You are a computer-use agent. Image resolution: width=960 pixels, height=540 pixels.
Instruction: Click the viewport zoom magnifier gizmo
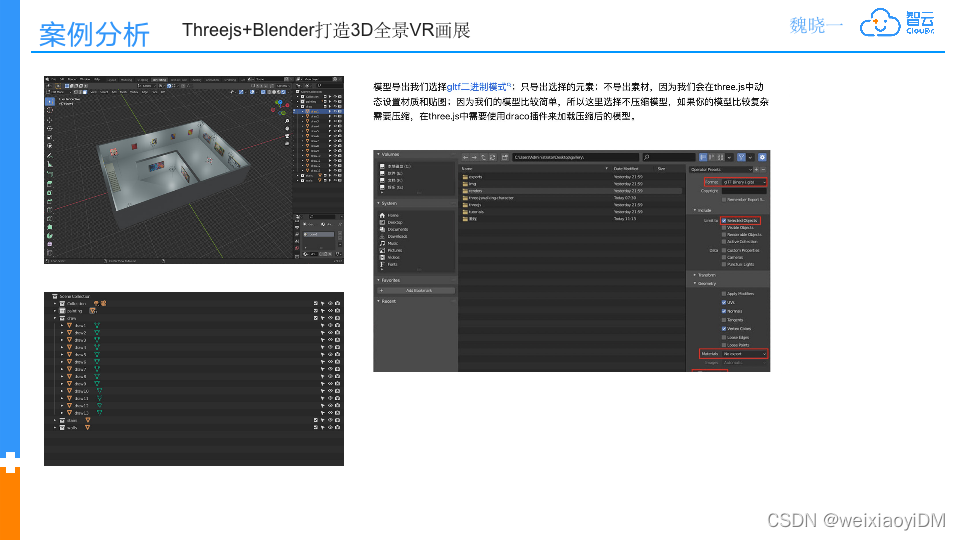pyautogui.click(x=287, y=121)
